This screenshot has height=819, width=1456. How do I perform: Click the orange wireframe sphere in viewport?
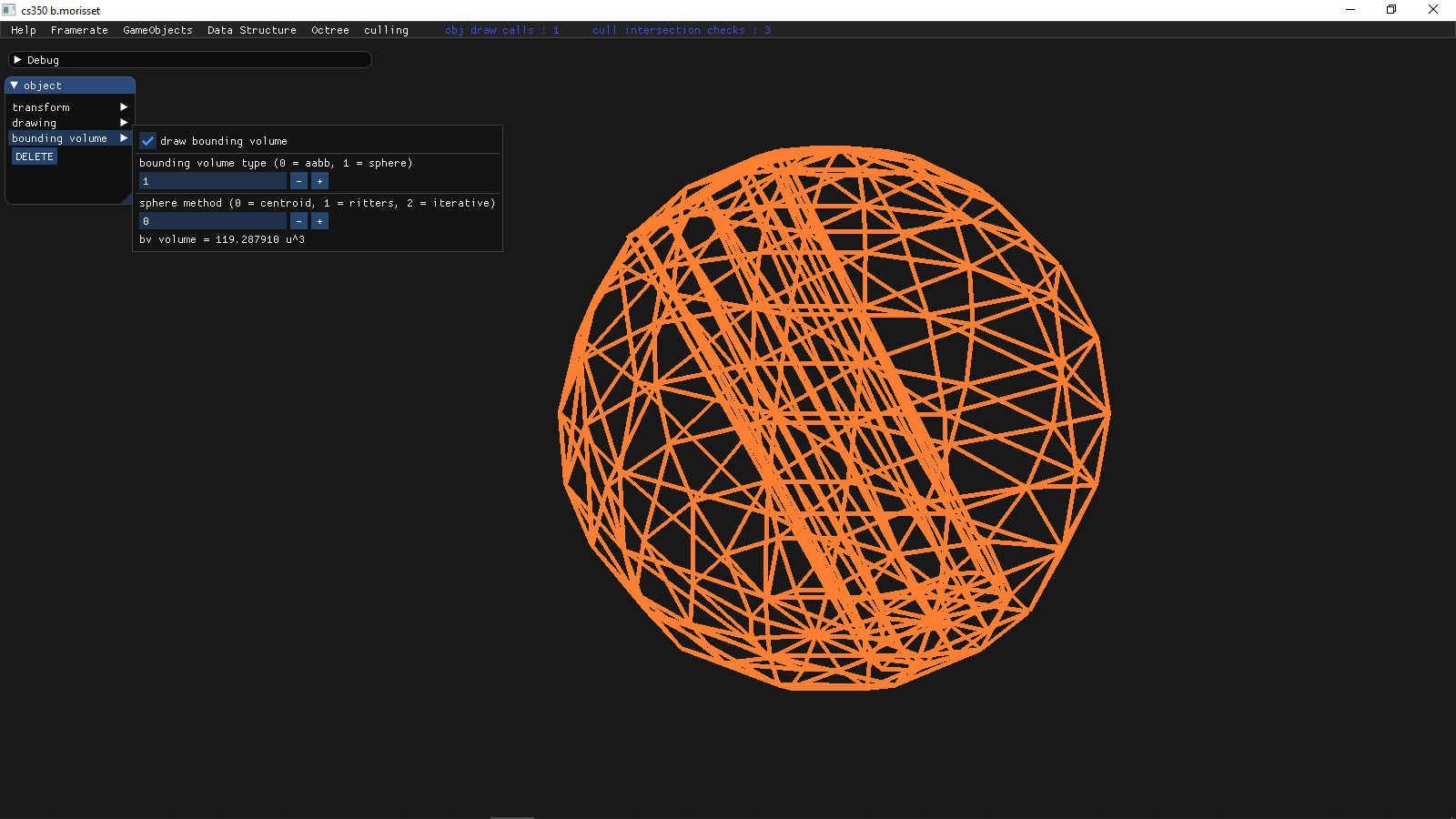pyautogui.click(x=834, y=417)
